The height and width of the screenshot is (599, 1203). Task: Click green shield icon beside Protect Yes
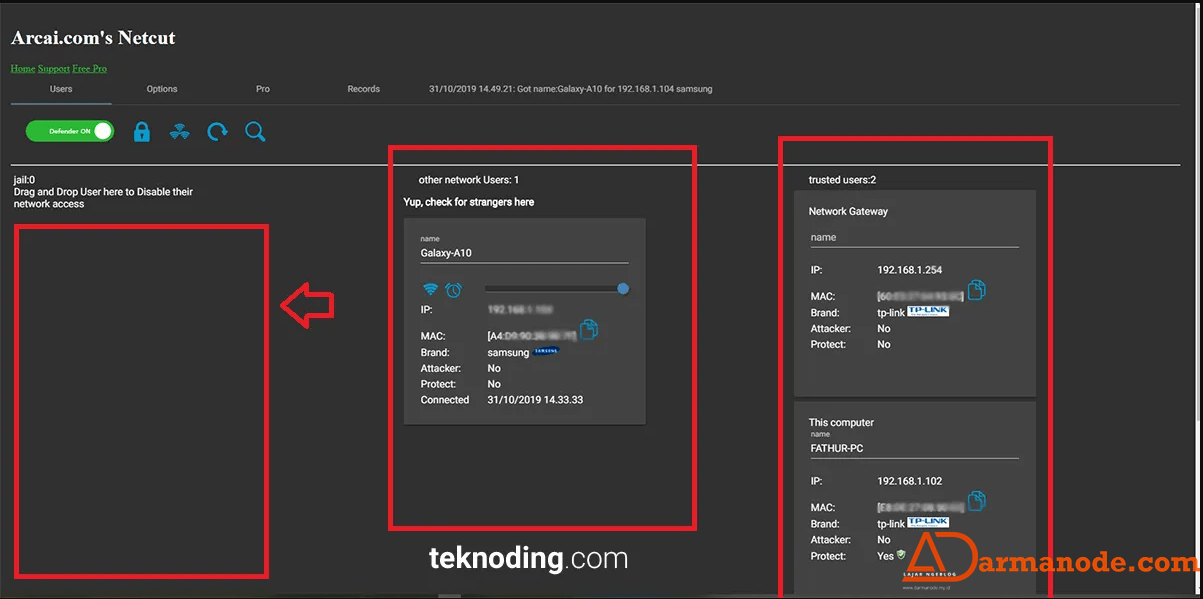(901, 555)
